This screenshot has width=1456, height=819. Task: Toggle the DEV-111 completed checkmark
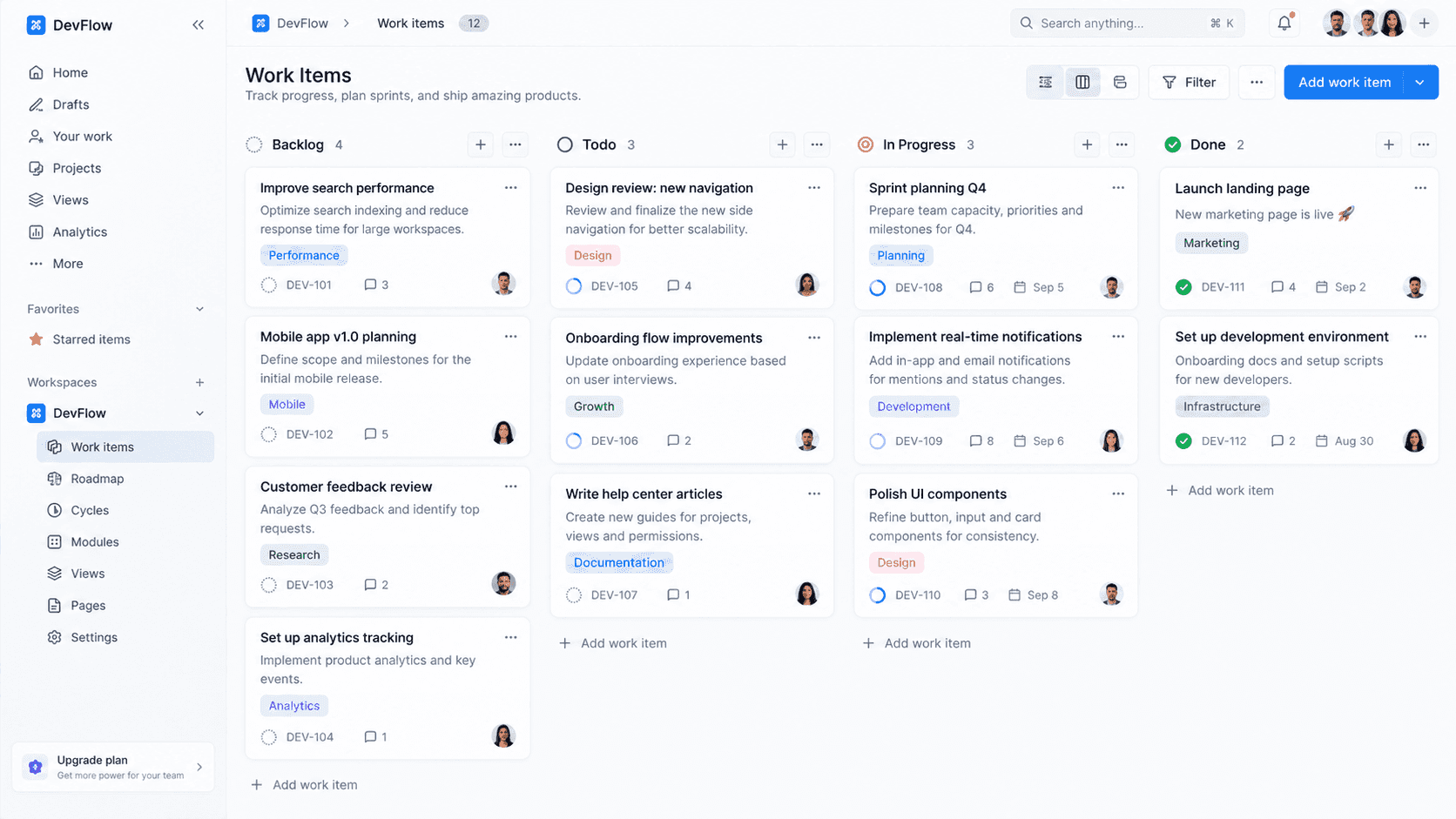click(1183, 287)
